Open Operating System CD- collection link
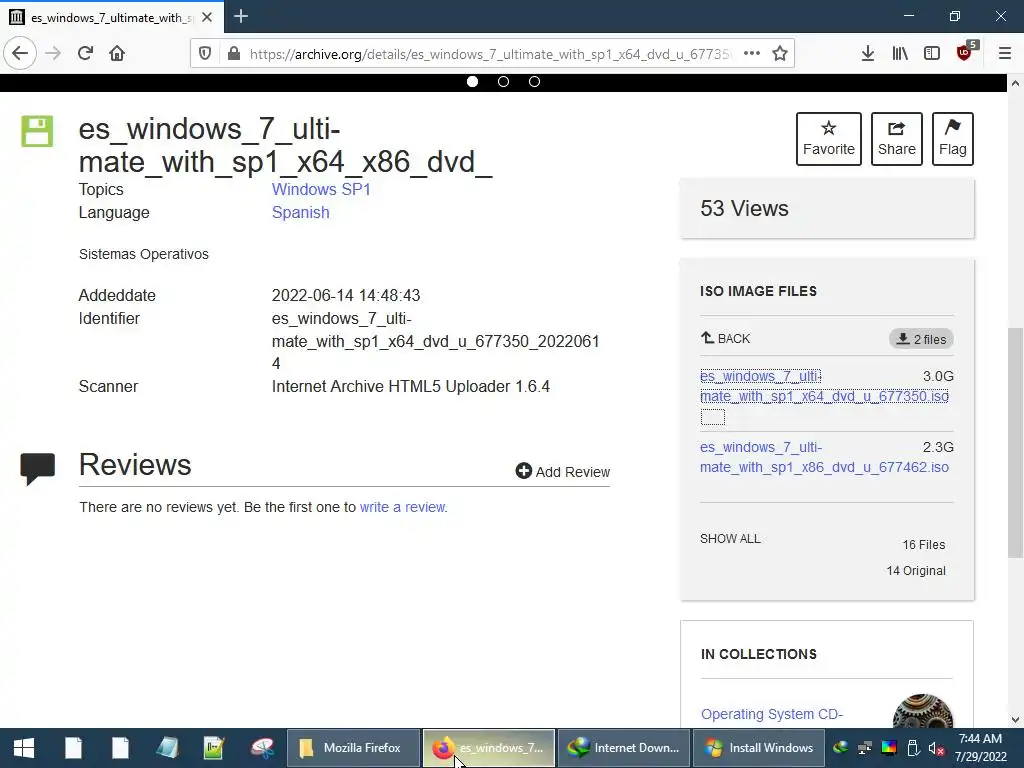 tap(772, 714)
